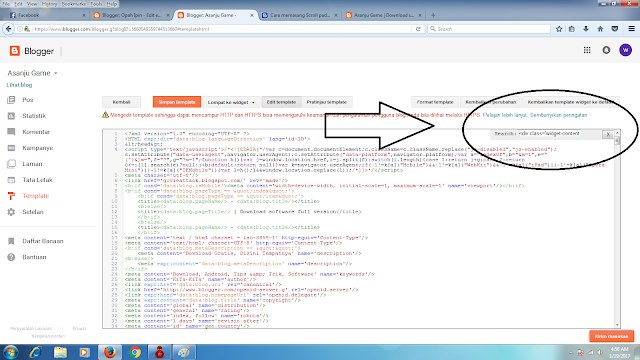
Task: Close the Blogger: Asanju Game tab
Action: pyautogui.click(x=251, y=15)
